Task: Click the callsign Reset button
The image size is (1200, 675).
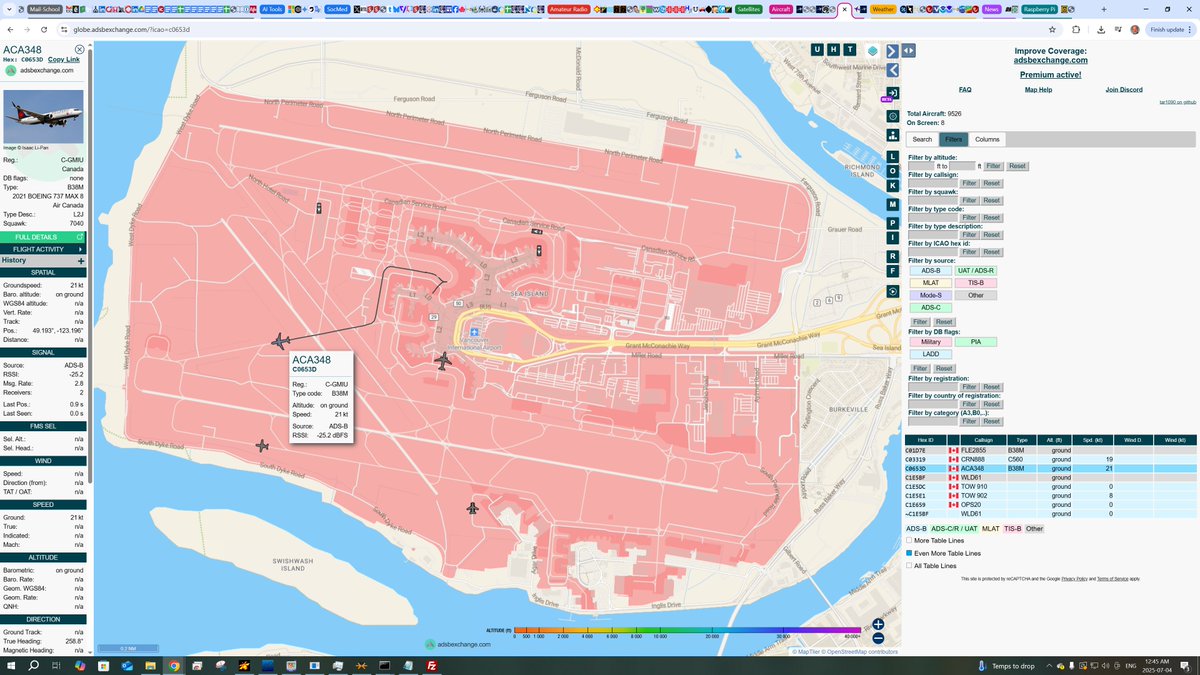Action: pos(991,183)
